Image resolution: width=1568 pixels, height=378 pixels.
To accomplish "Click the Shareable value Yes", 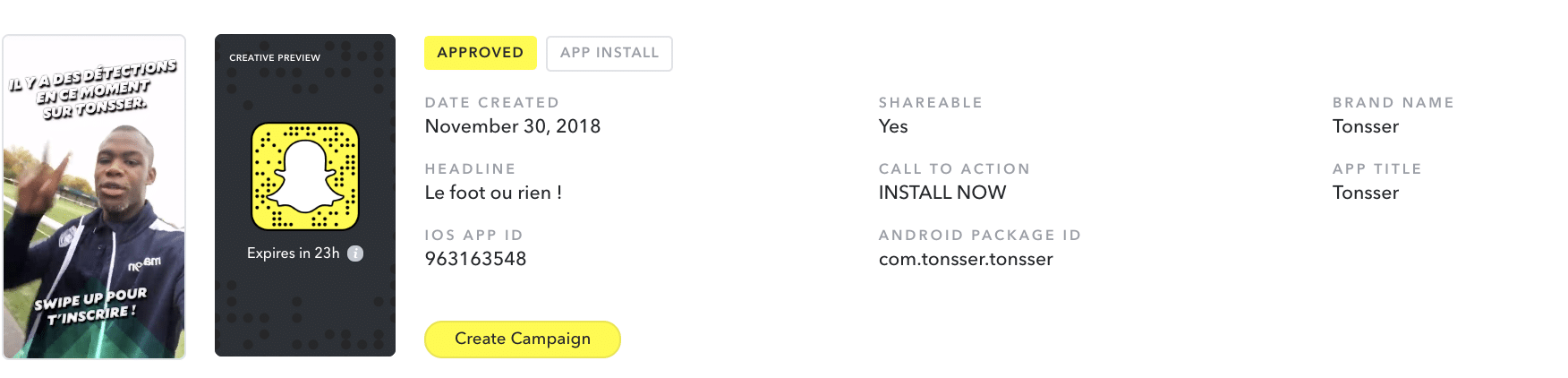I will pos(893,126).
